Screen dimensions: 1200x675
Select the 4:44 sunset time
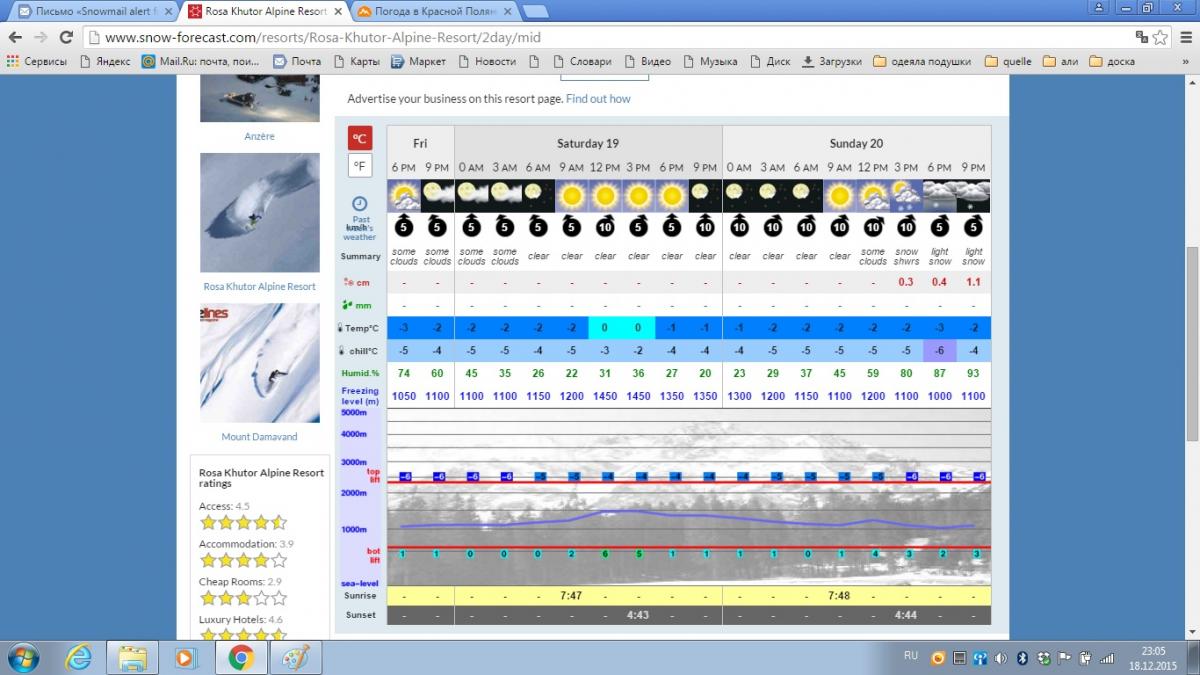coord(906,615)
